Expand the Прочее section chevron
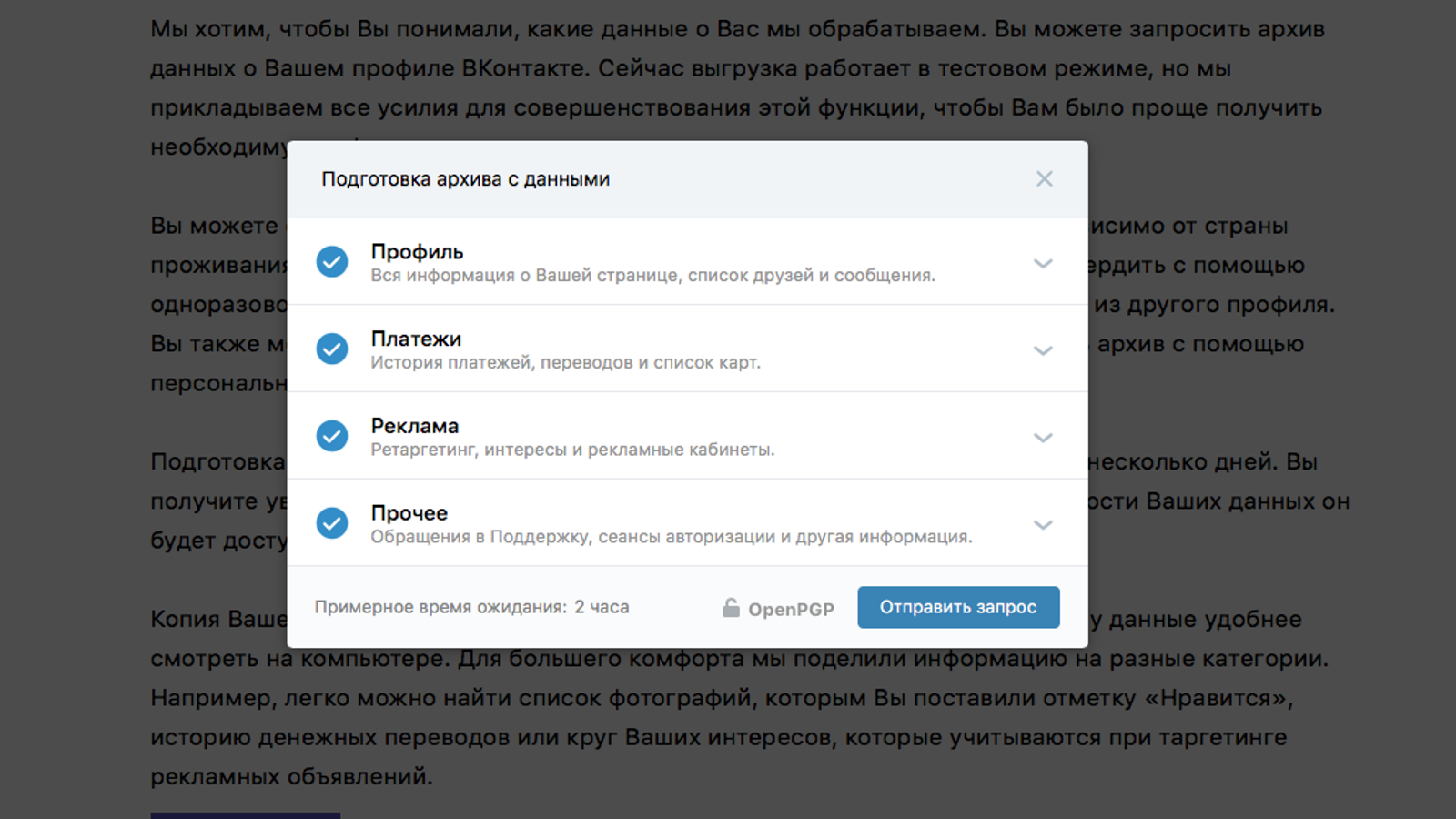This screenshot has width=1456, height=819. coord(1043,525)
